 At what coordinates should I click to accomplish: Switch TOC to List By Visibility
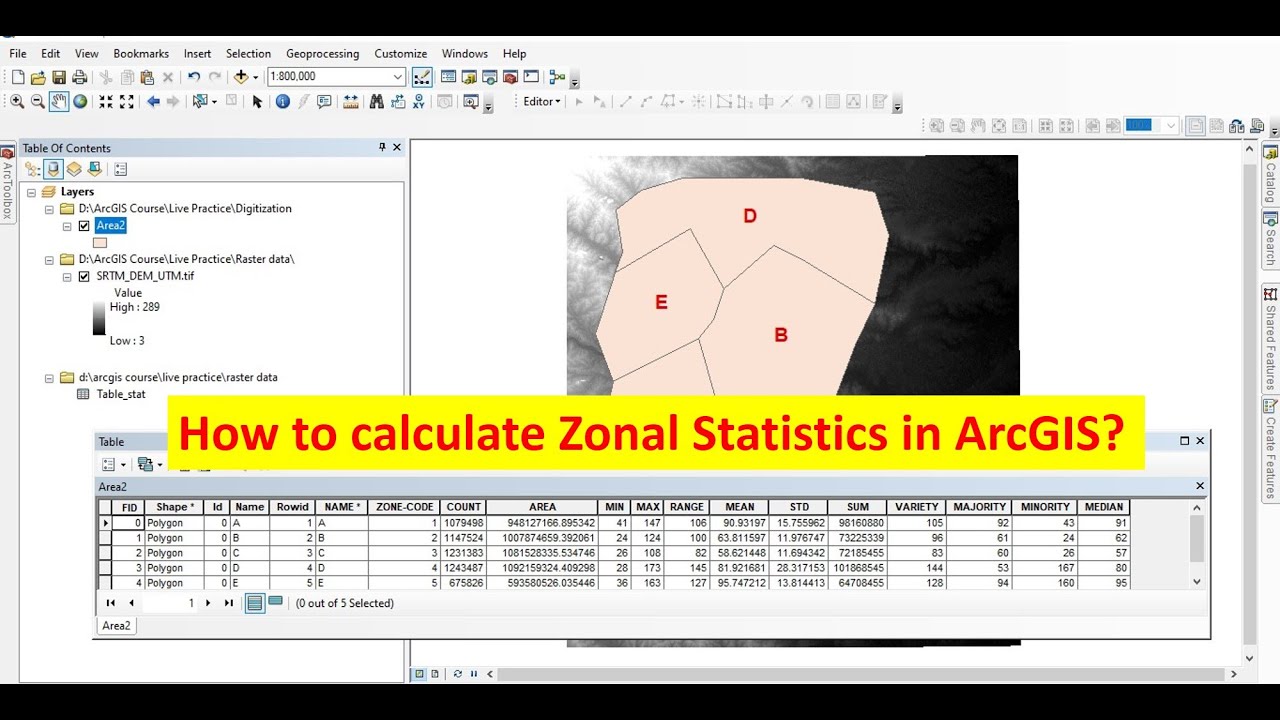(x=74, y=169)
